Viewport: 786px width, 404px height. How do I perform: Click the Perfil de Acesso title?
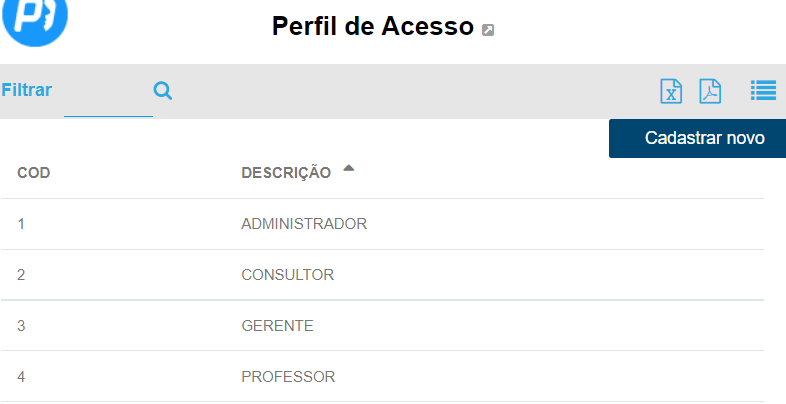click(372, 27)
